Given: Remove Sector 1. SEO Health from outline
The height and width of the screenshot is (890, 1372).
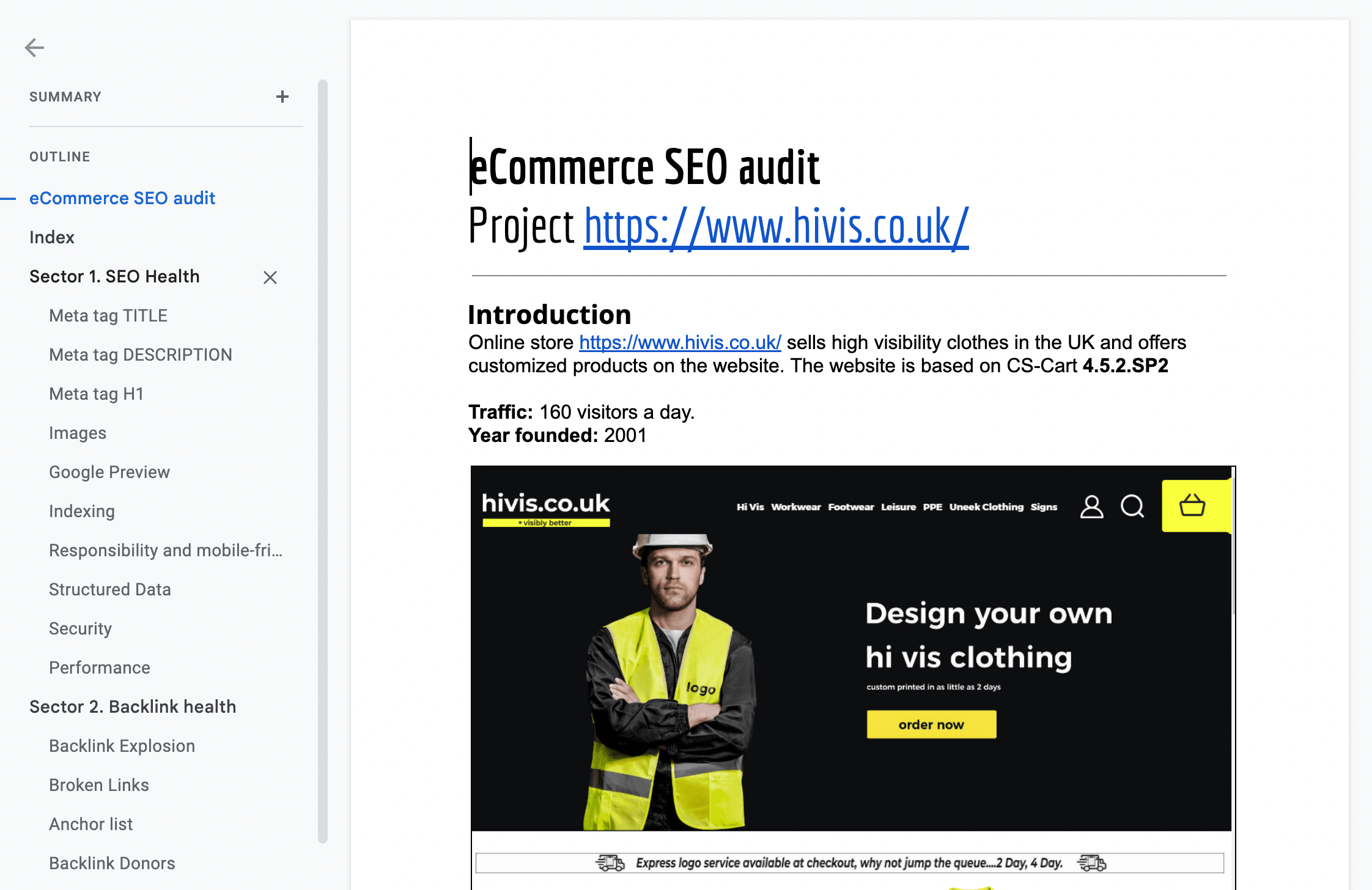Looking at the screenshot, I should [270, 278].
